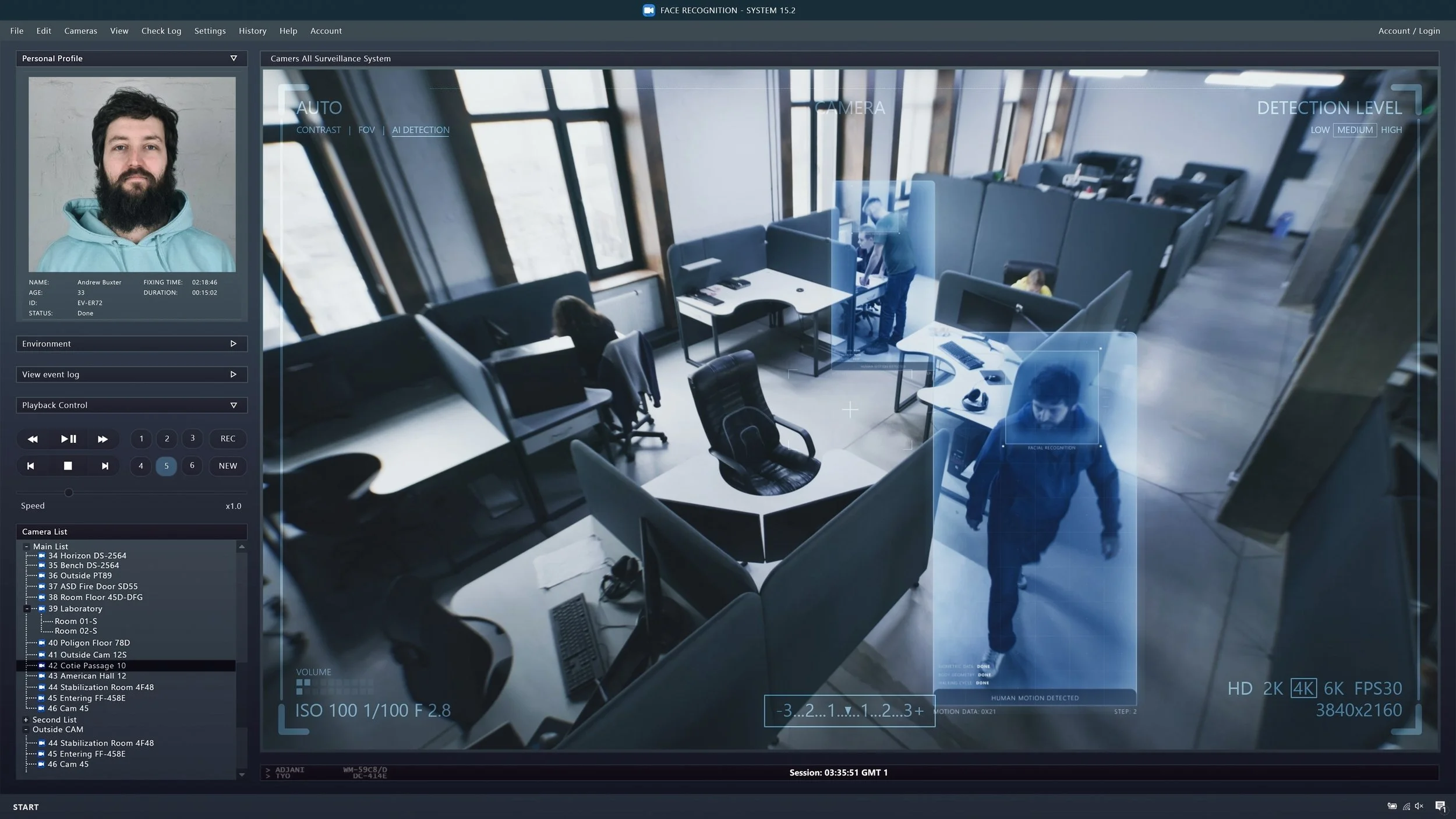Open the Check Log menu
This screenshot has height=819, width=1456.
click(x=161, y=31)
